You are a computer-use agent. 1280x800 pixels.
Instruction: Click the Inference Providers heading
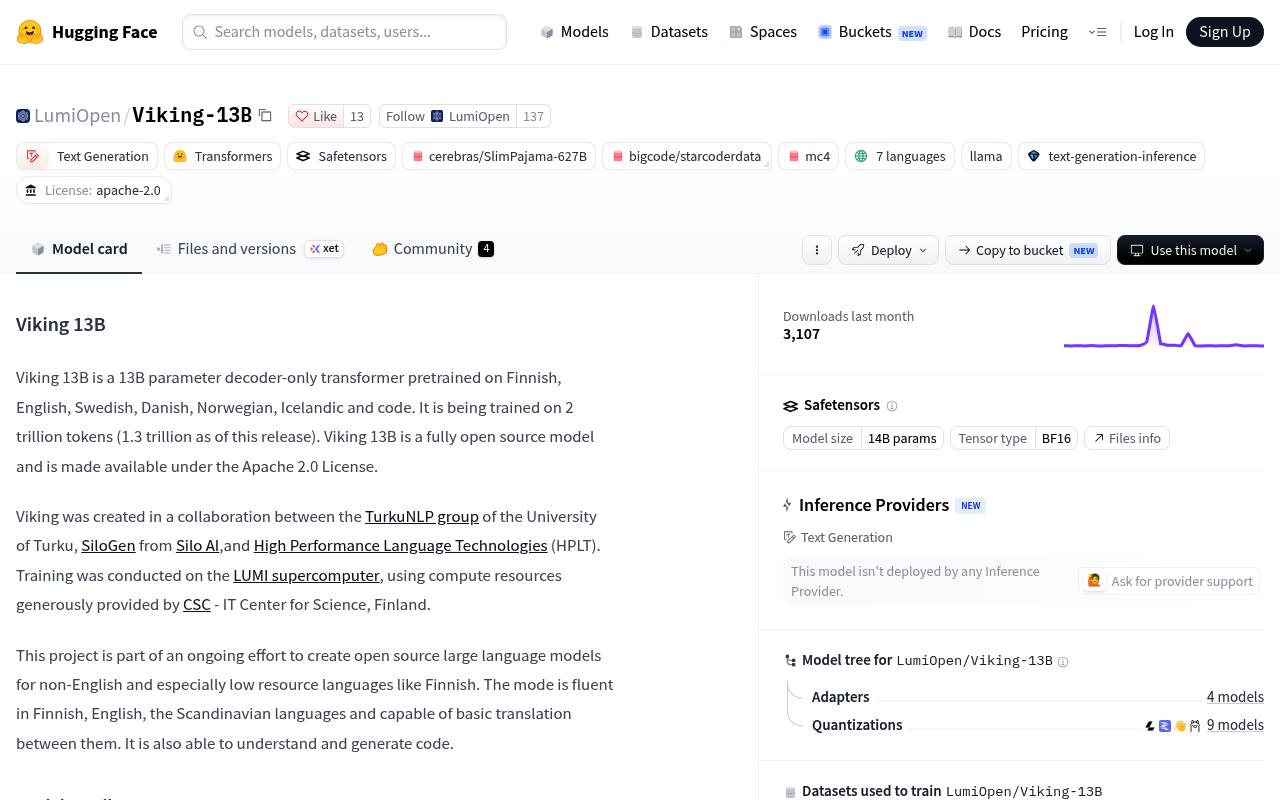874,505
